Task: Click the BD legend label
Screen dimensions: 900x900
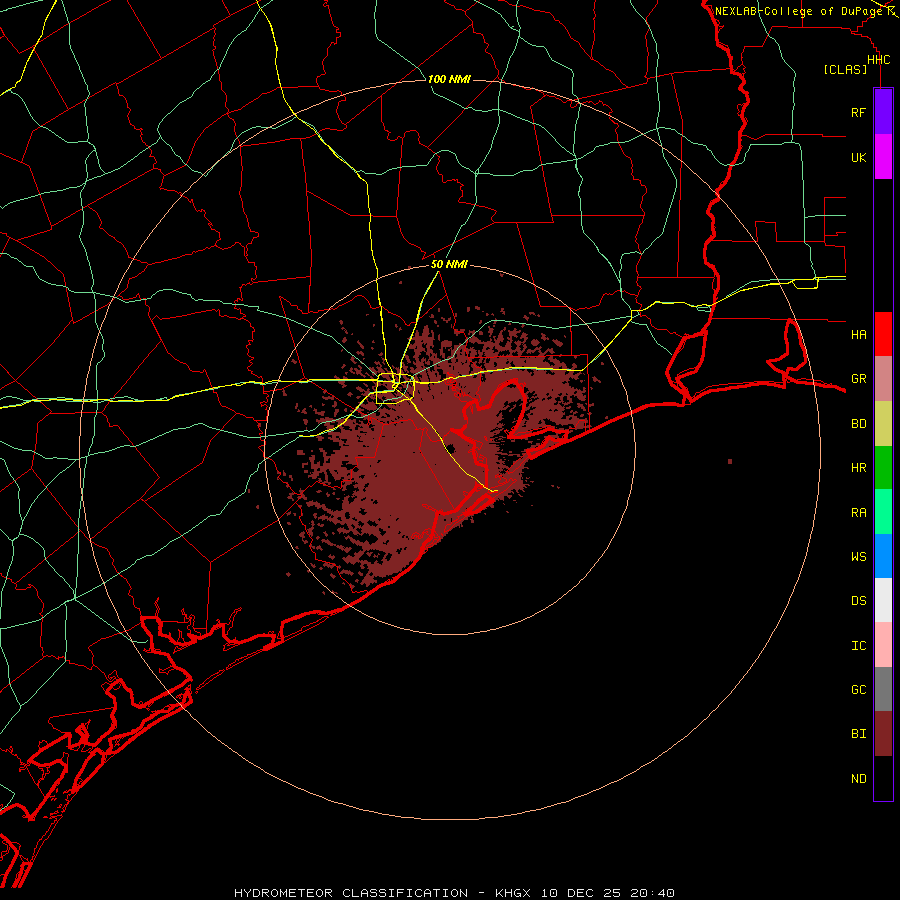Action: pos(858,424)
